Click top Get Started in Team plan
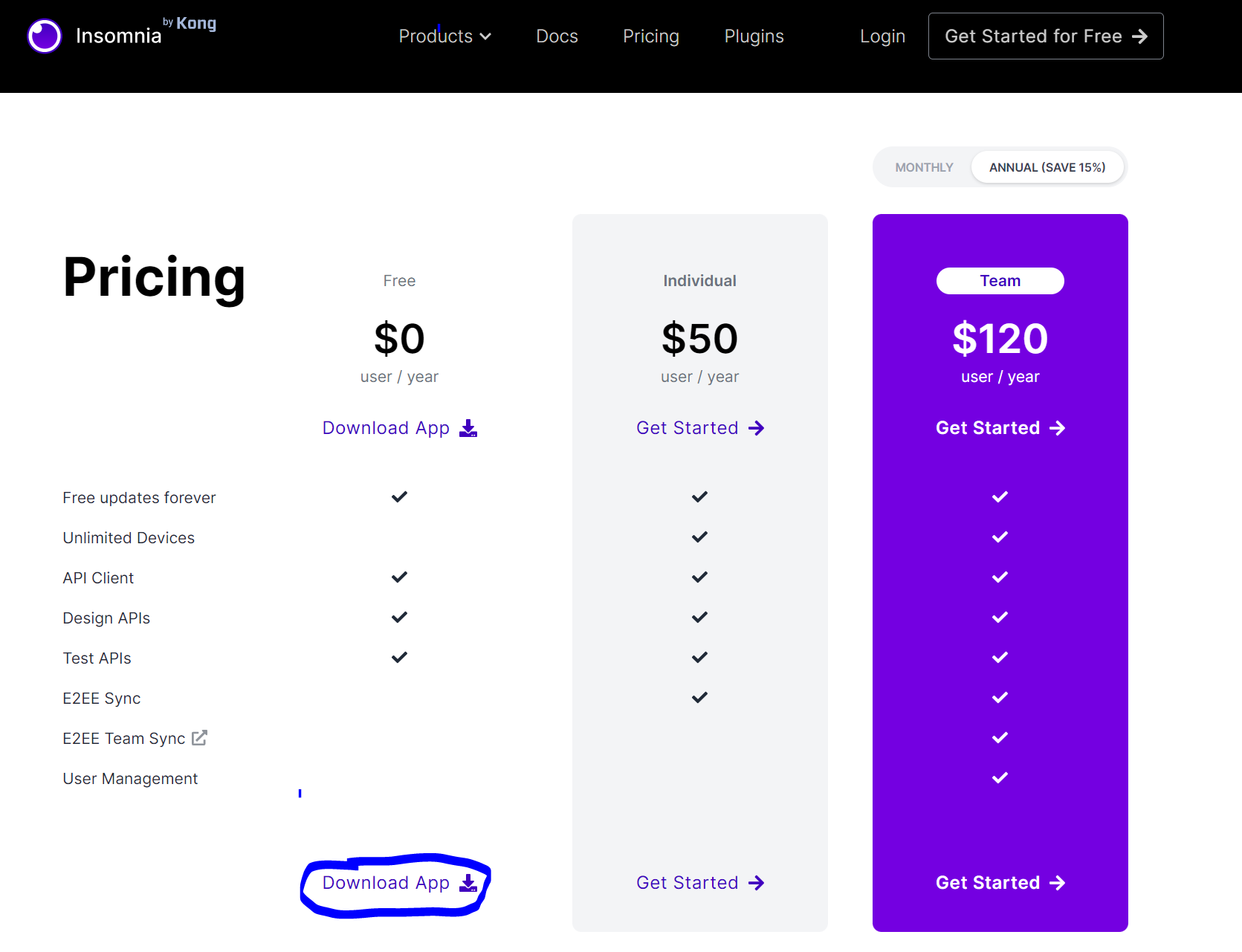The width and height of the screenshot is (1242, 952). tap(1000, 428)
